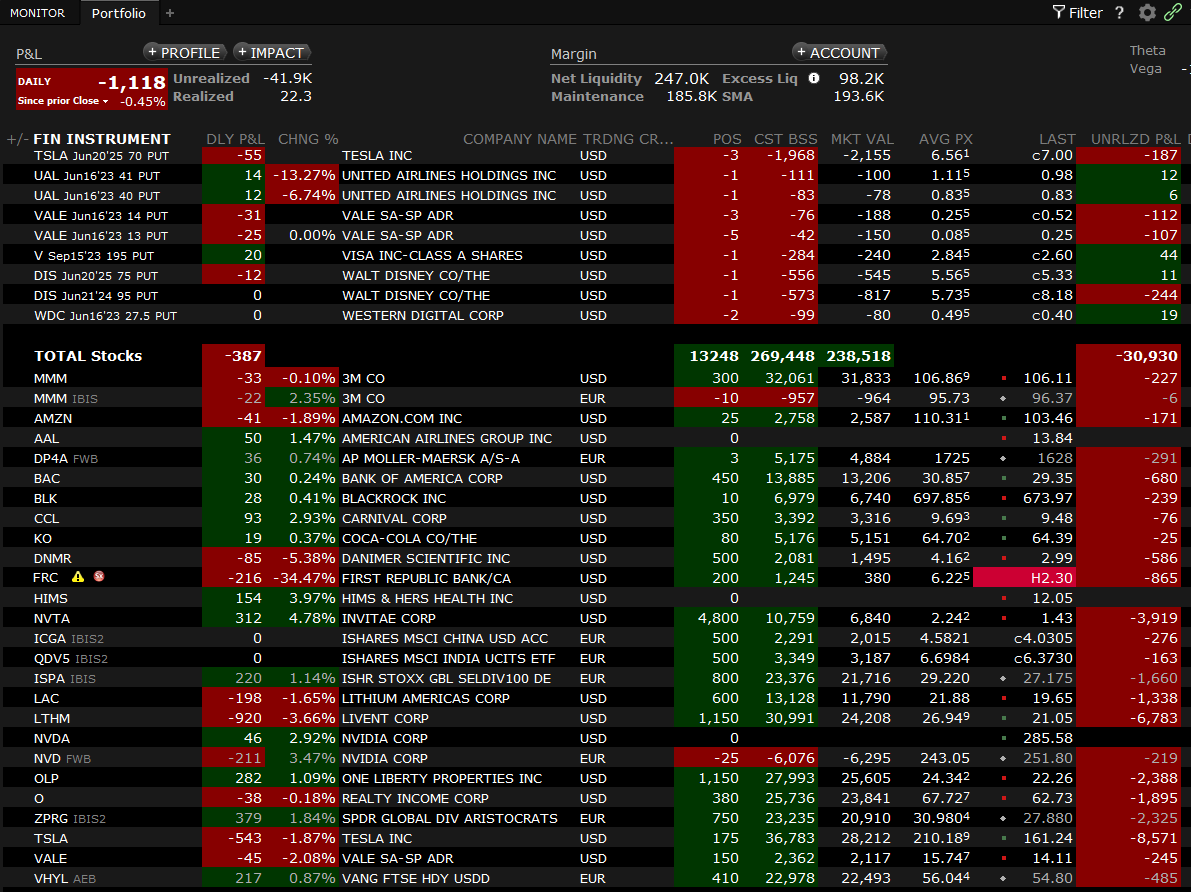Click the green chain link icon

[x=1173, y=13]
